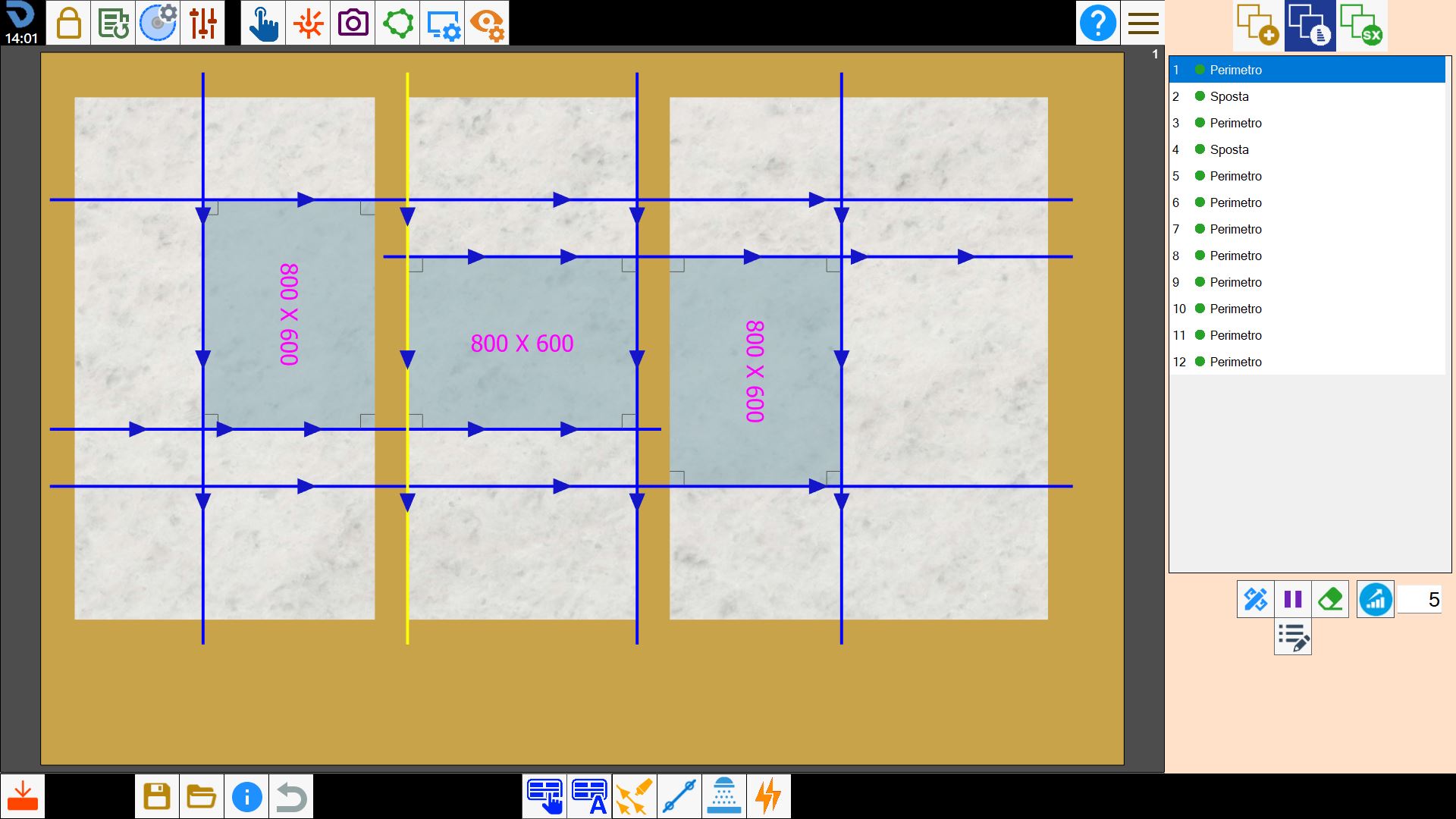The height and width of the screenshot is (819, 1456).
Task: Open file with the folder icon
Action: [x=202, y=796]
